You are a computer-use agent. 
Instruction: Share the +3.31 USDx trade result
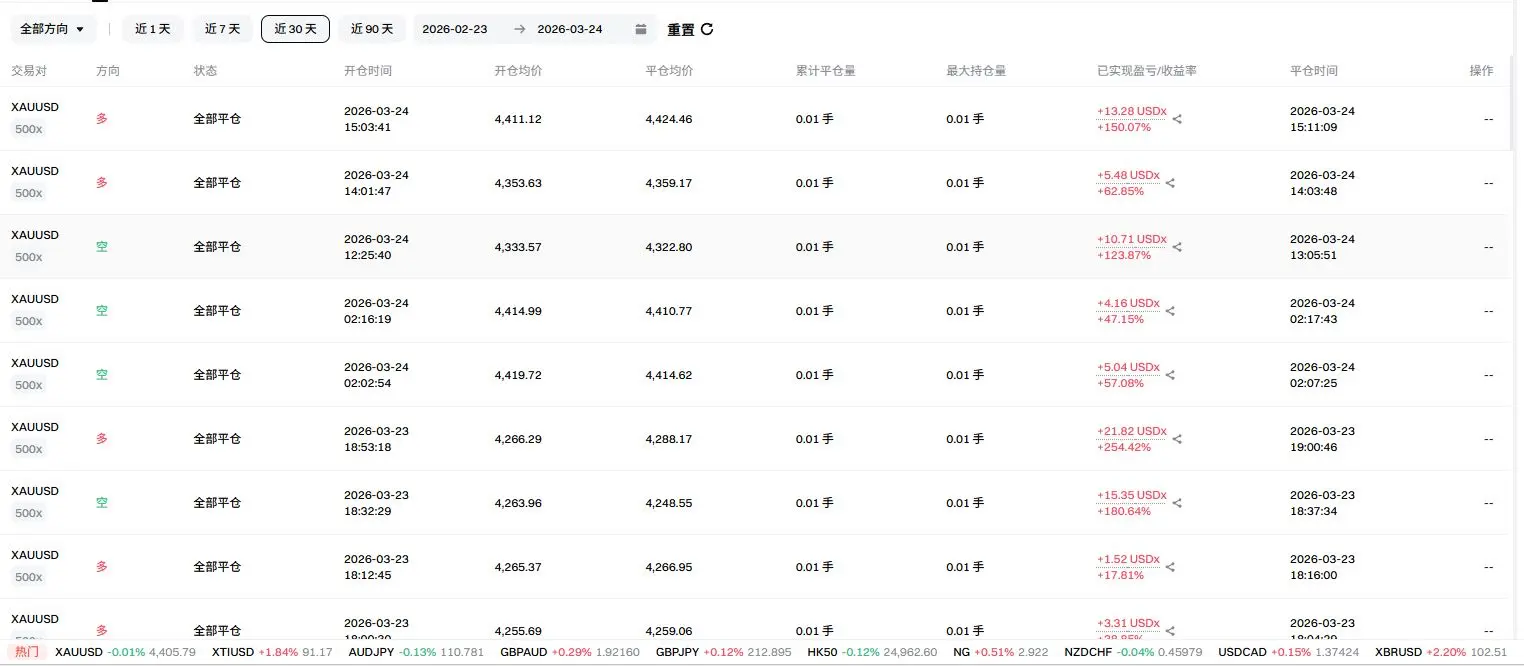pos(1170,631)
